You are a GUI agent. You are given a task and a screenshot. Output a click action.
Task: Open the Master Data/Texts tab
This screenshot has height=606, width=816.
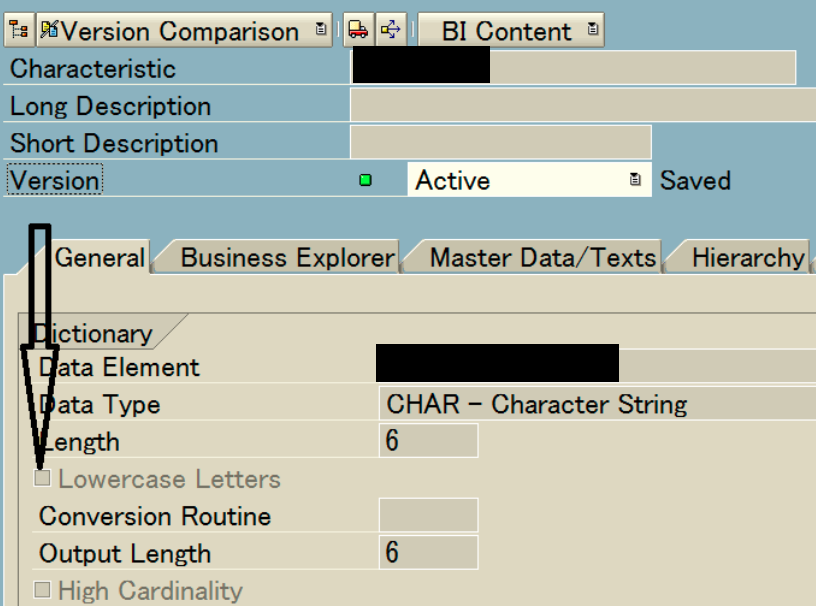coord(542,258)
